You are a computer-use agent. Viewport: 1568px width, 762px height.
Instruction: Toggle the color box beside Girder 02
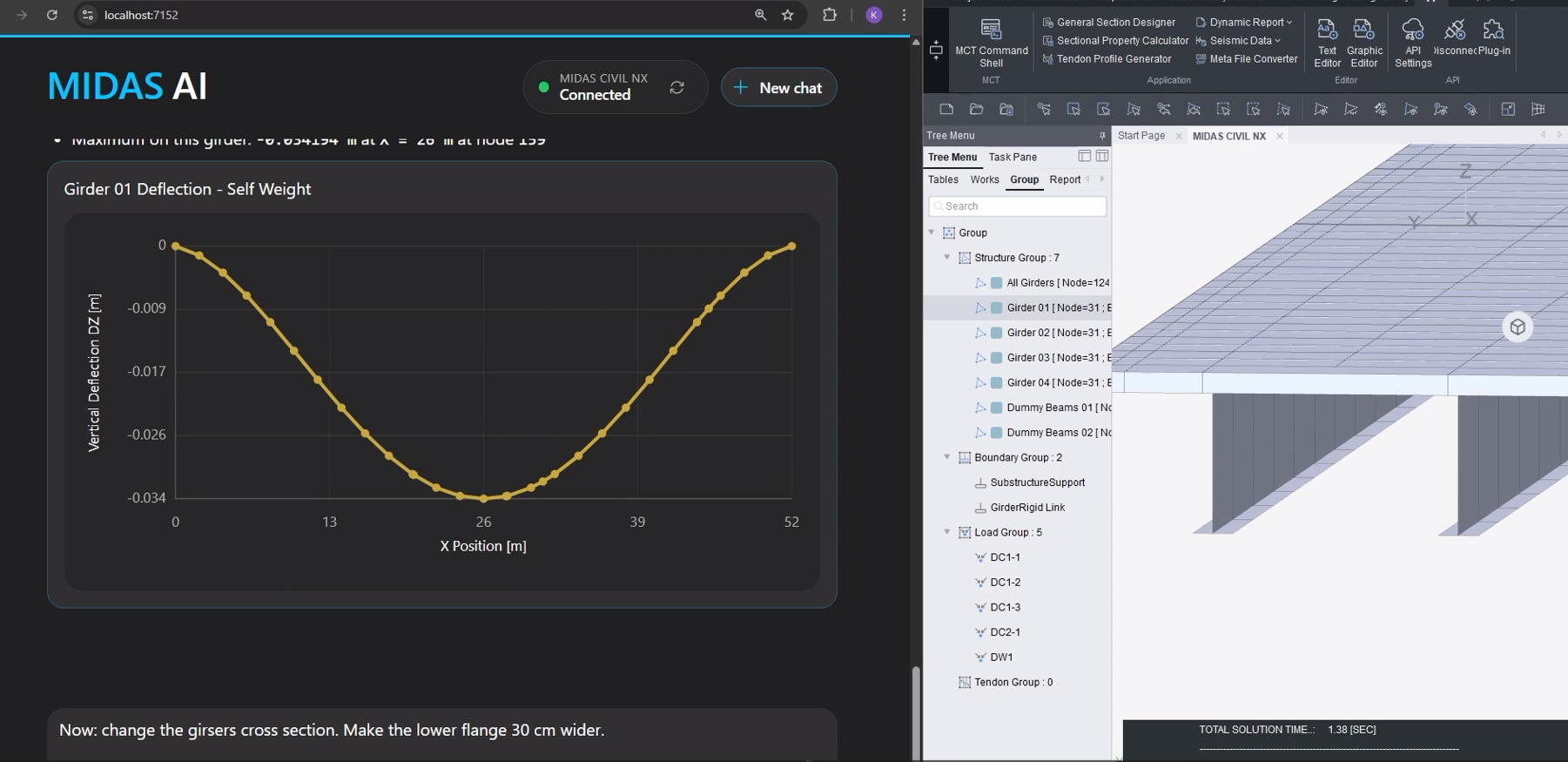pos(997,333)
